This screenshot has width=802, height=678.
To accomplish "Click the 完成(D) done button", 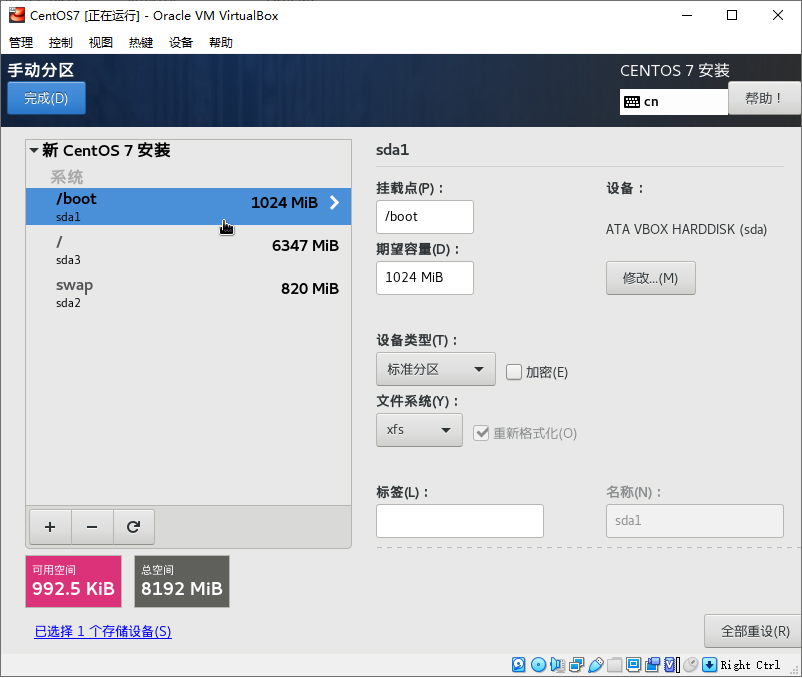I will 46,98.
